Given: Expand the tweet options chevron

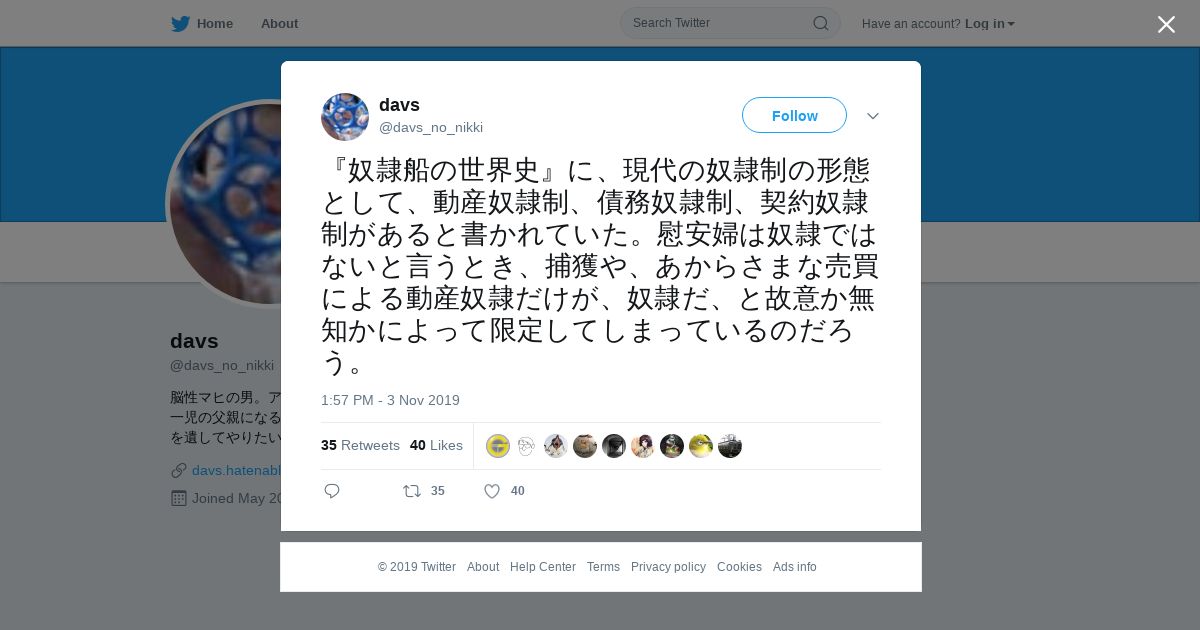Looking at the screenshot, I should coord(873,116).
